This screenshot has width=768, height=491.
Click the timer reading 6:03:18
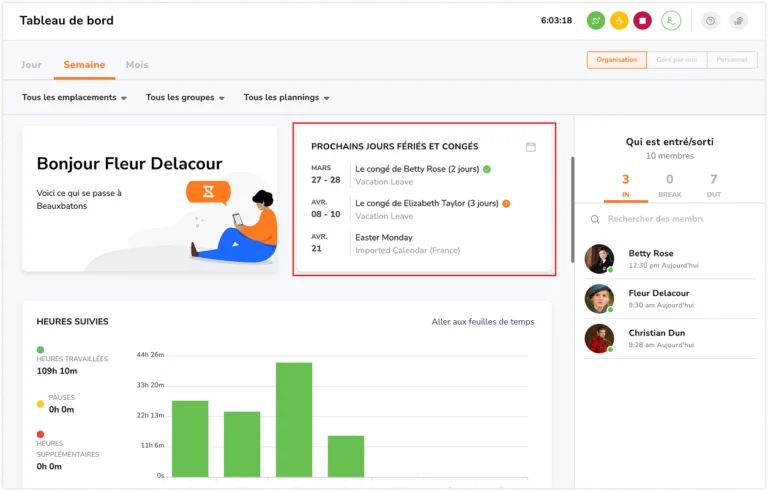[x=556, y=21]
